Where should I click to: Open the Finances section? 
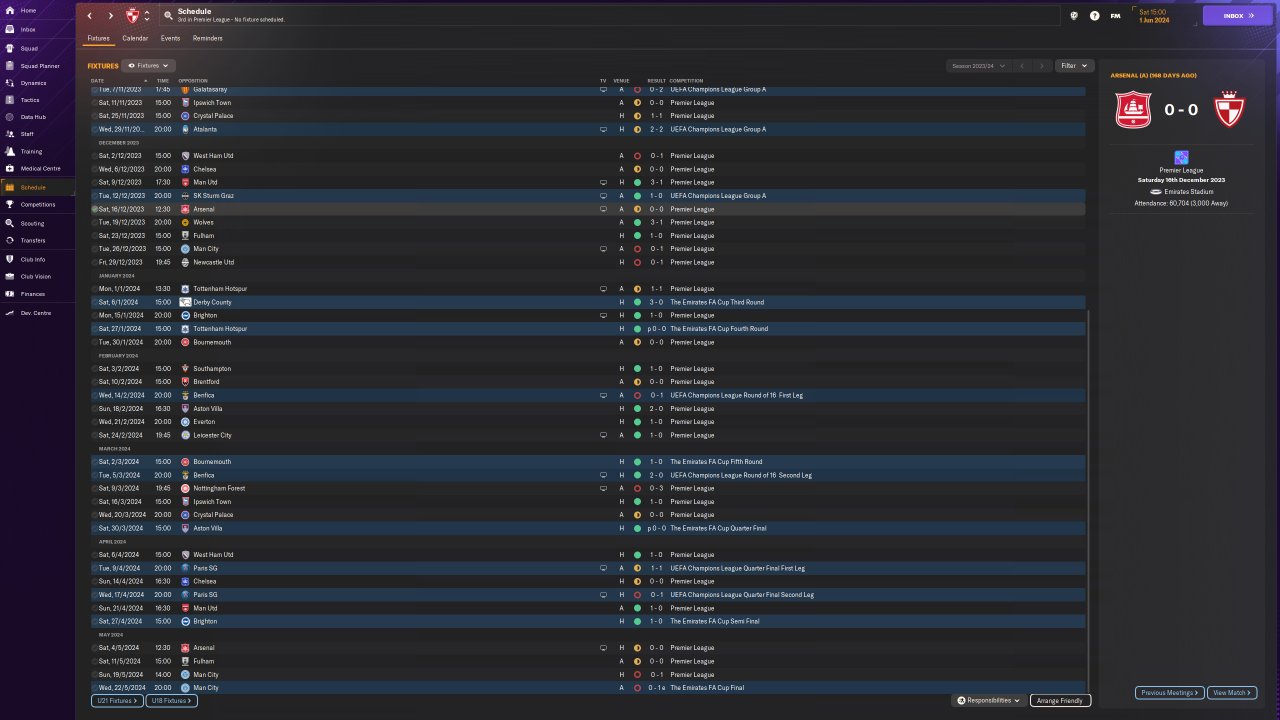[x=37, y=294]
